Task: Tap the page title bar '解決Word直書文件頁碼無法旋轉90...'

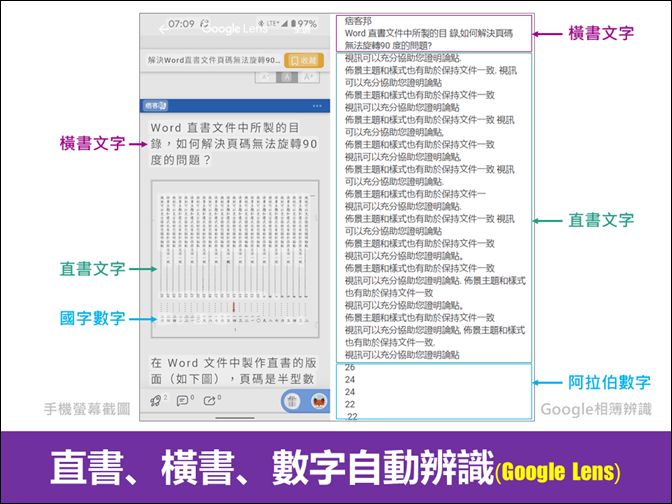Action: [x=214, y=60]
